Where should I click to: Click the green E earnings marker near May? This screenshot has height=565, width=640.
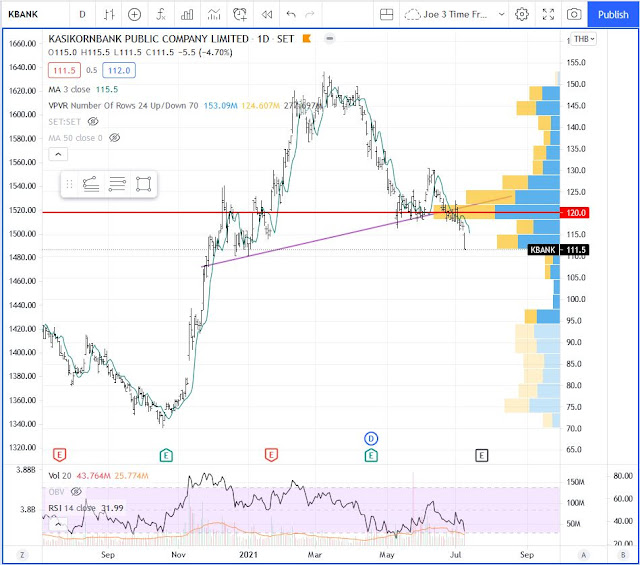pyautogui.click(x=371, y=455)
